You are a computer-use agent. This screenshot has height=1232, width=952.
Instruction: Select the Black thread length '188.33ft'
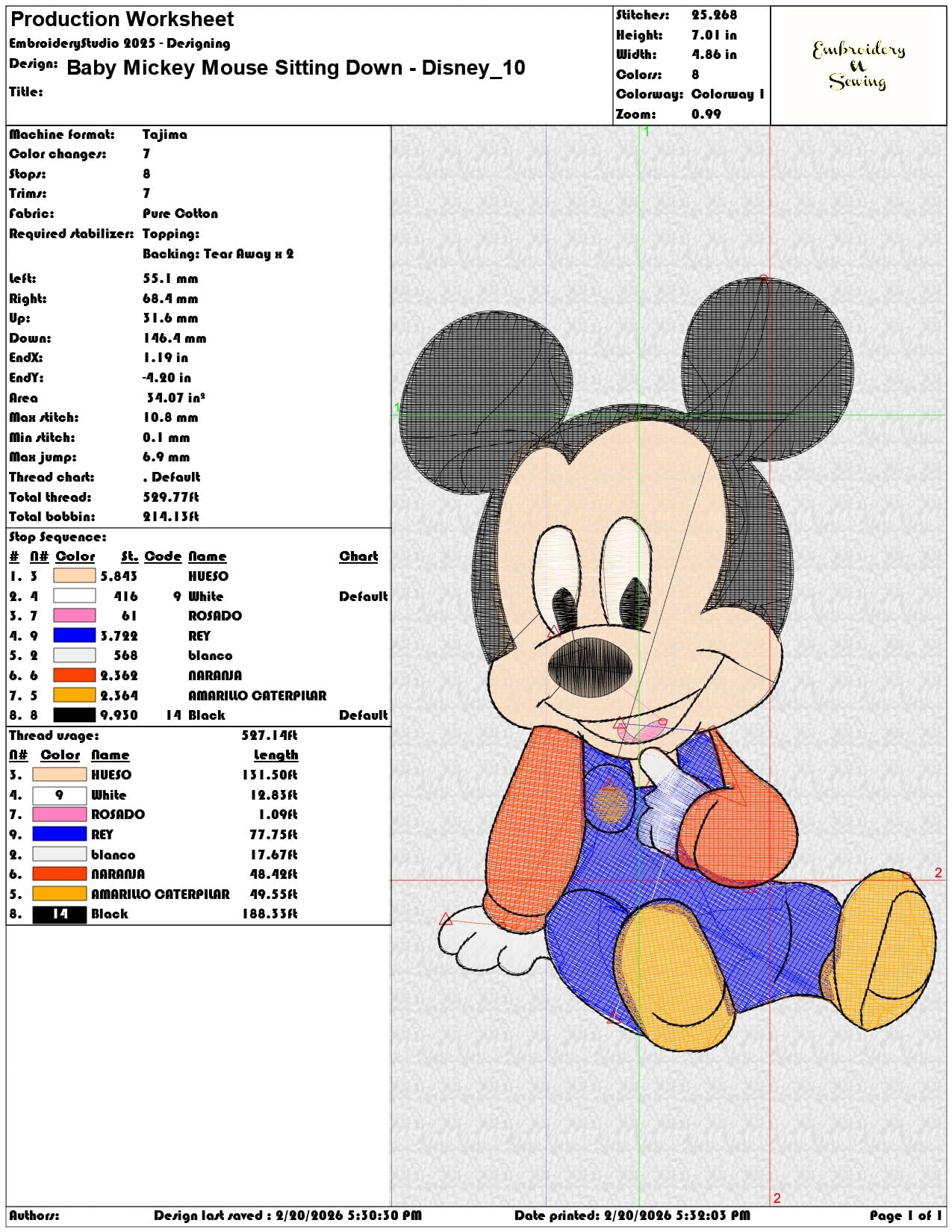(269, 913)
